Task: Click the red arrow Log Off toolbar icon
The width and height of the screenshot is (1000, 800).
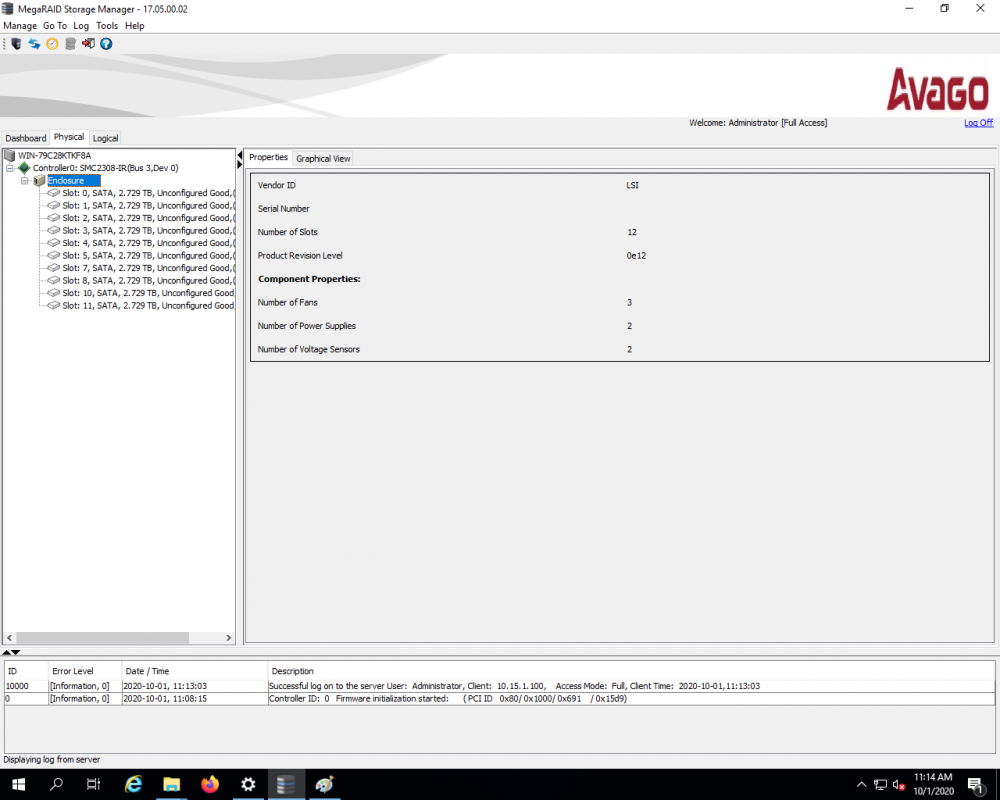Action: pyautogui.click(x=88, y=44)
